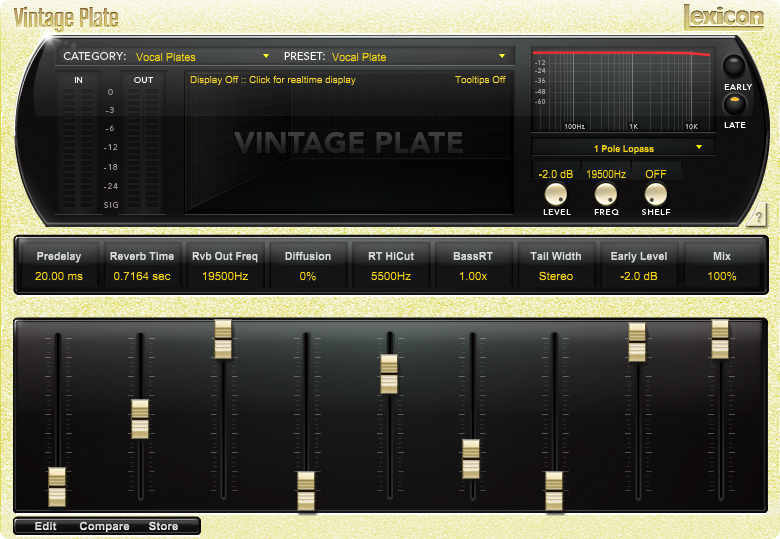This screenshot has width=780, height=539.
Task: Click the Reverb Time fader handle
Action: pos(140,419)
